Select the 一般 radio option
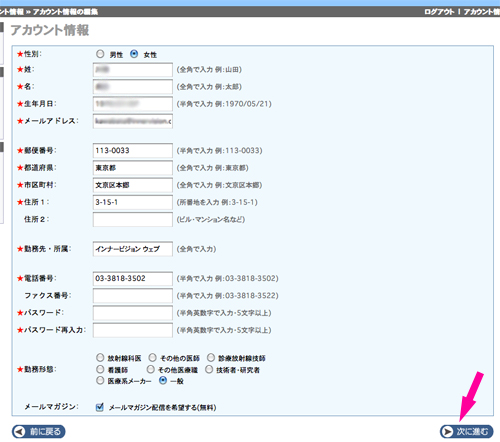 pos(163,380)
